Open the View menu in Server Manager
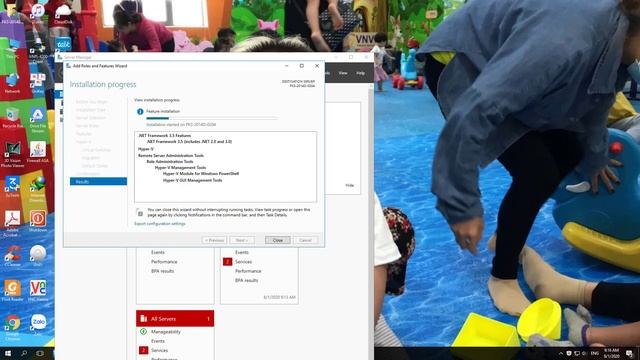The width and height of the screenshot is (640, 360). click(x=343, y=73)
